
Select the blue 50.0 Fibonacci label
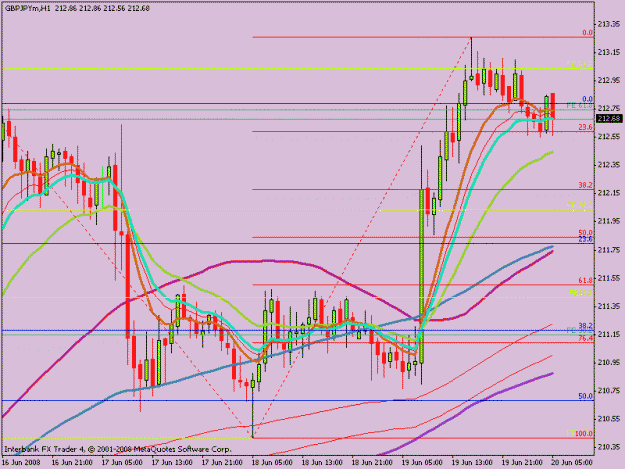pyautogui.click(x=586, y=396)
